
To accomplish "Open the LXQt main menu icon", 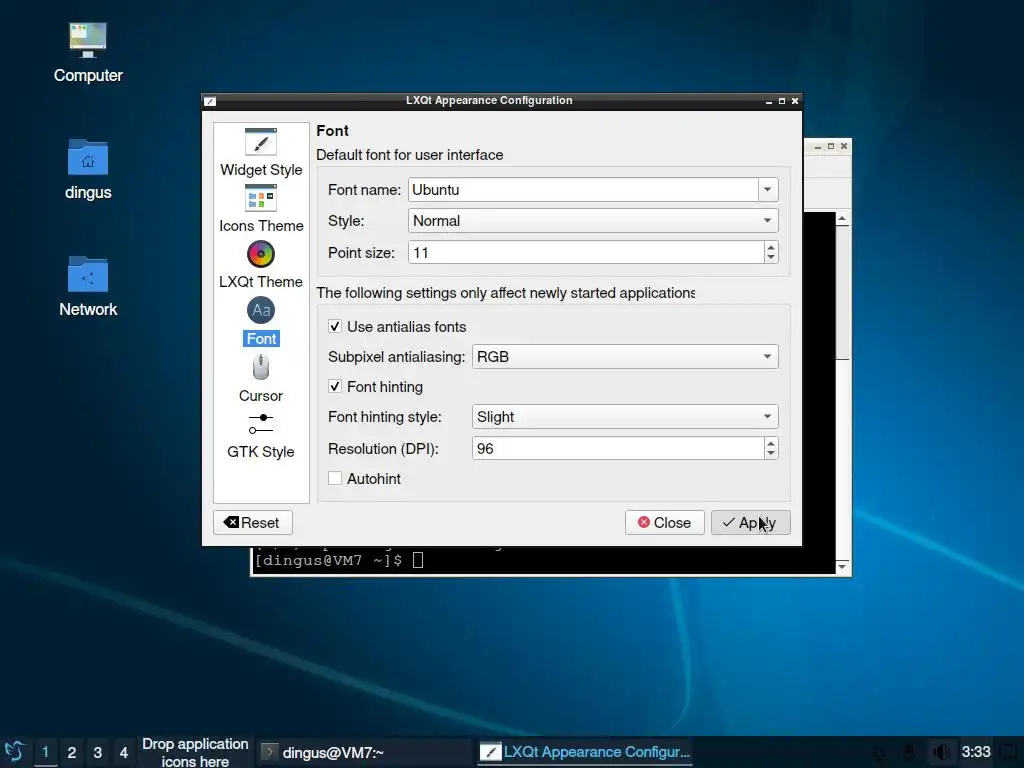I will [14, 752].
